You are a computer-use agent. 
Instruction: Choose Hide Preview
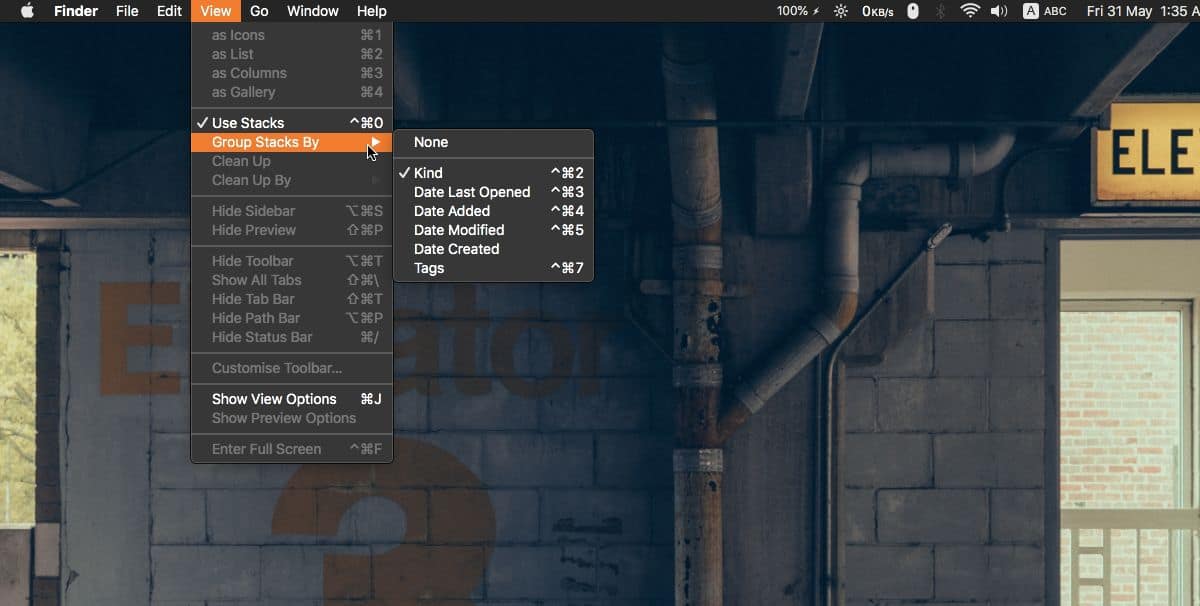pos(292,230)
